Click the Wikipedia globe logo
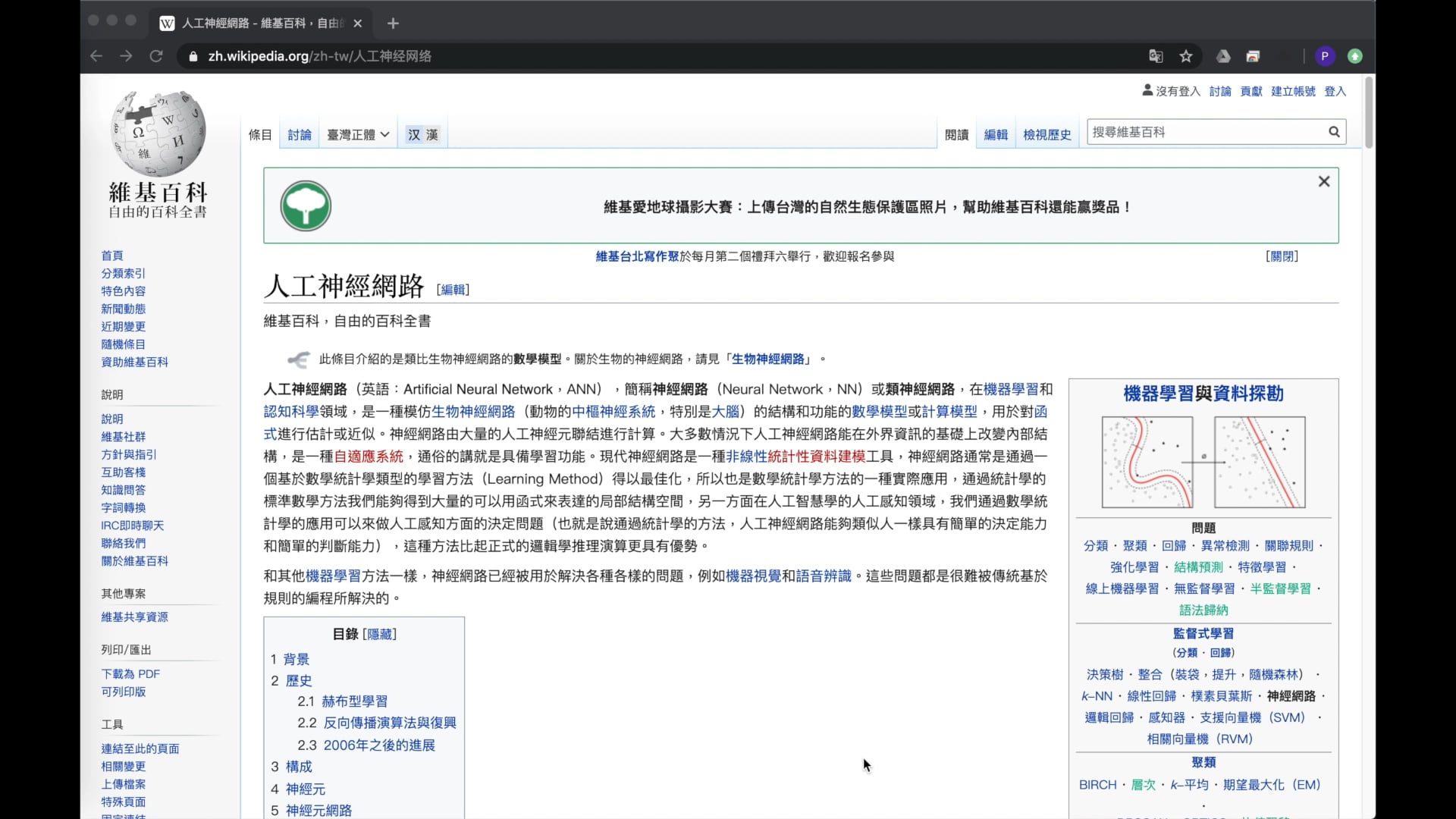 tap(158, 134)
